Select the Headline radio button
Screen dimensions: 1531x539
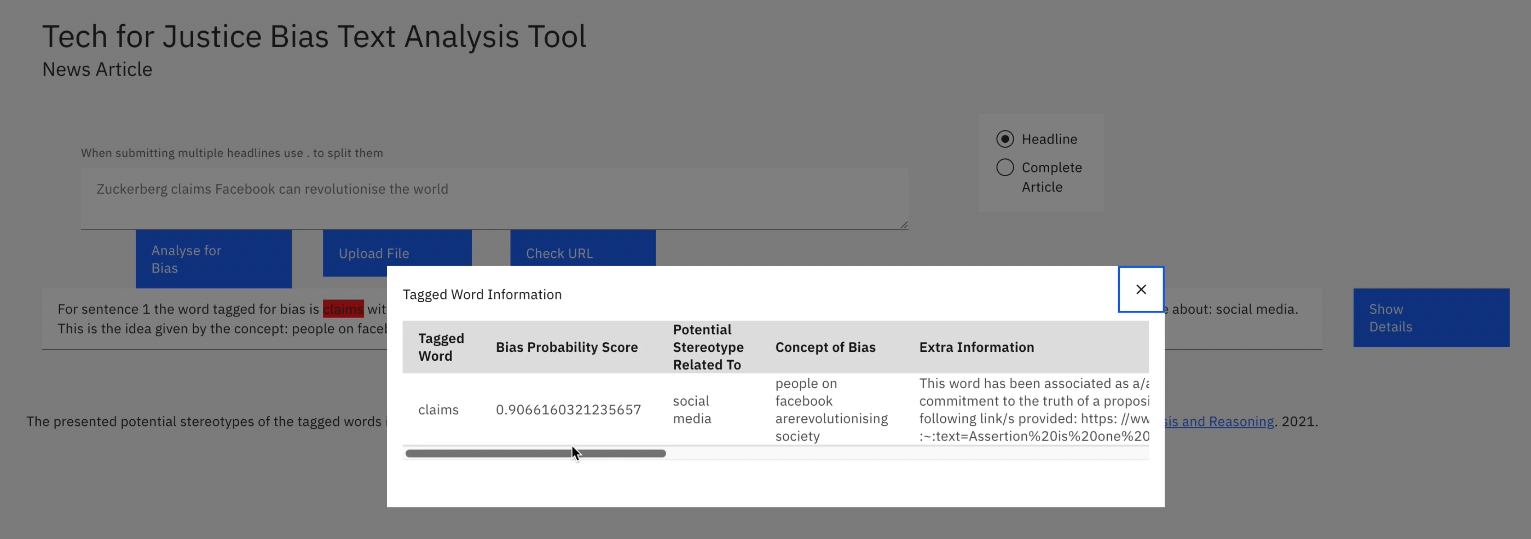[1005, 139]
